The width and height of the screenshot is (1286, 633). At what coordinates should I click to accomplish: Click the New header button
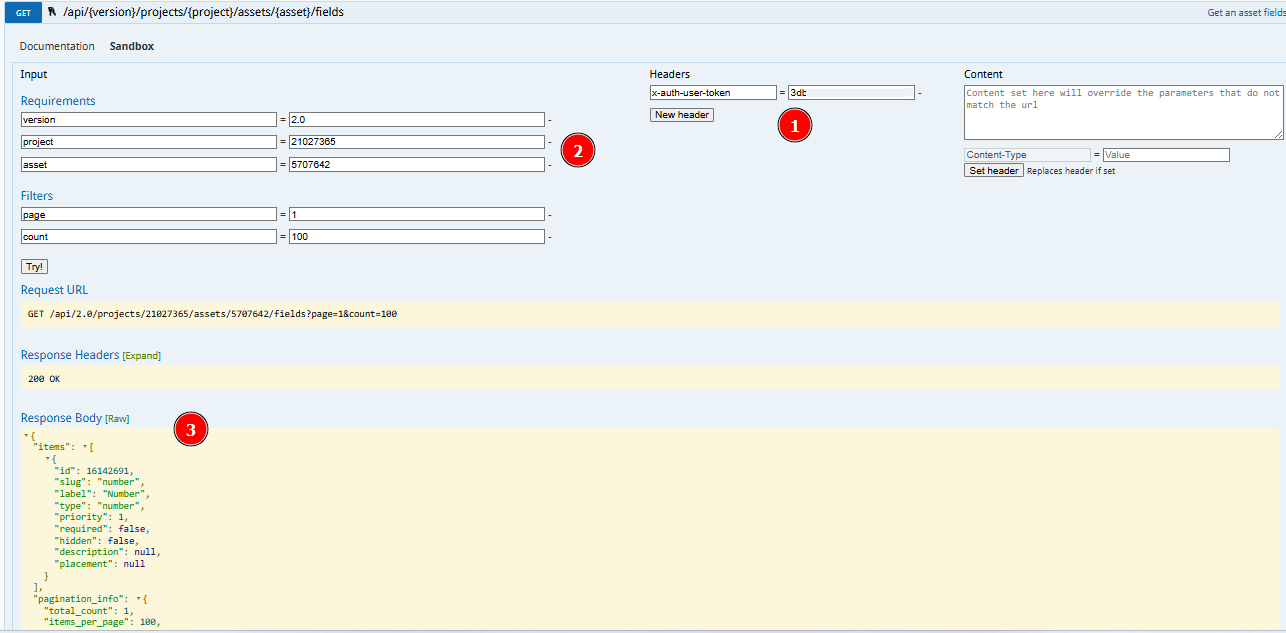click(x=682, y=115)
